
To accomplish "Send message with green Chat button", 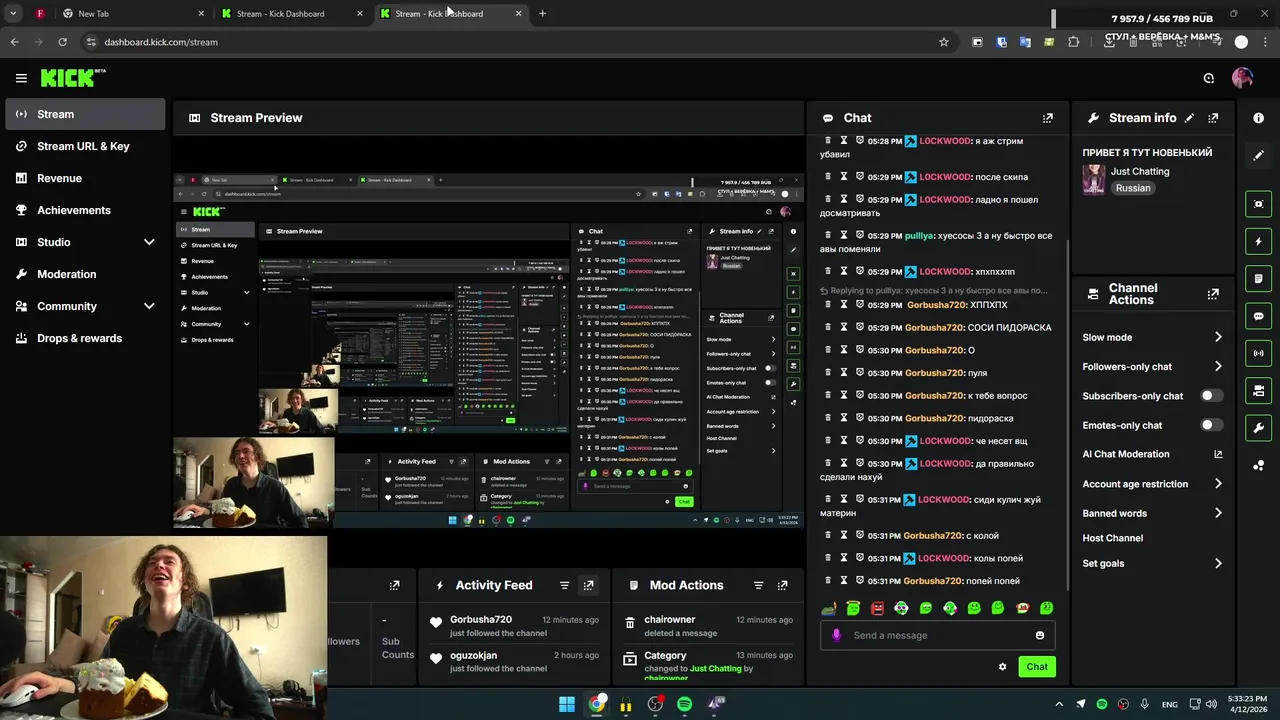I will pyautogui.click(x=1037, y=667).
